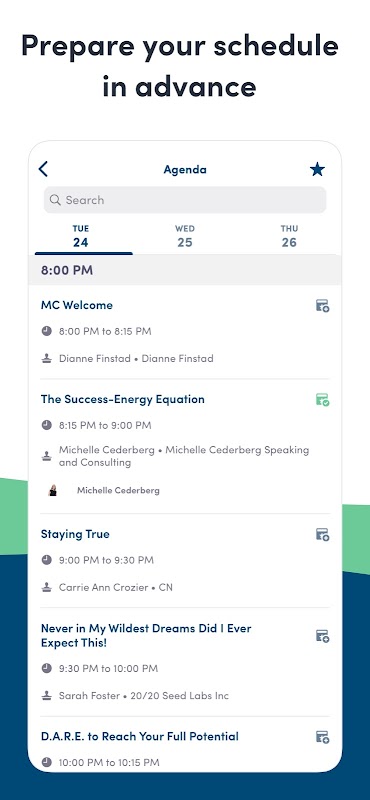Add MC Welcome to my schedule
Image resolution: width=370 pixels, height=800 pixels.
pos(322,306)
